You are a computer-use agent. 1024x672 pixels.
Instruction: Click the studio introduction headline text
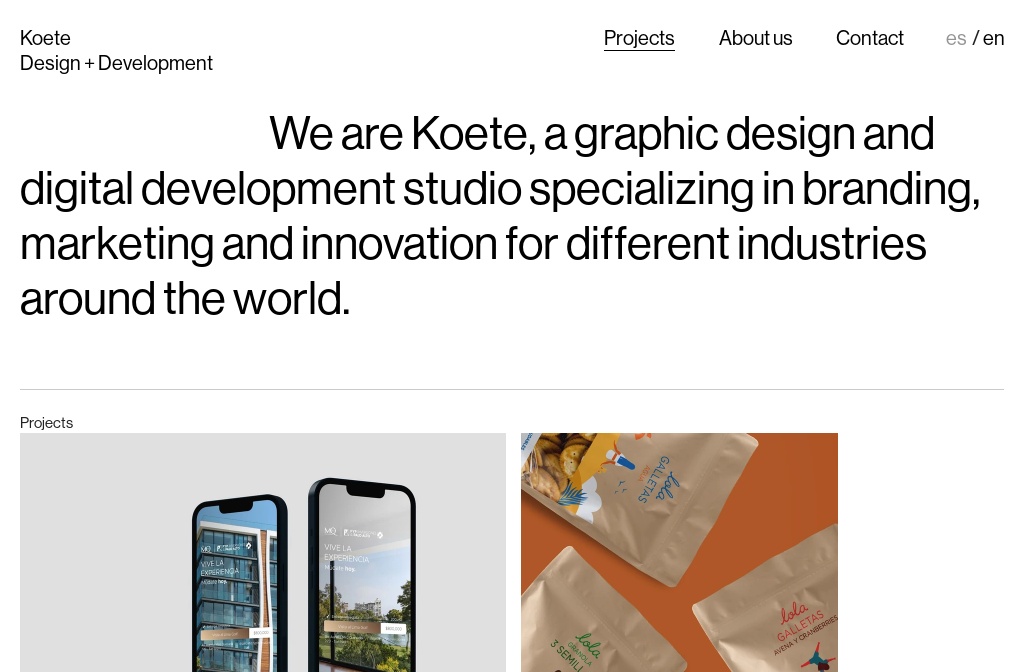pos(500,215)
